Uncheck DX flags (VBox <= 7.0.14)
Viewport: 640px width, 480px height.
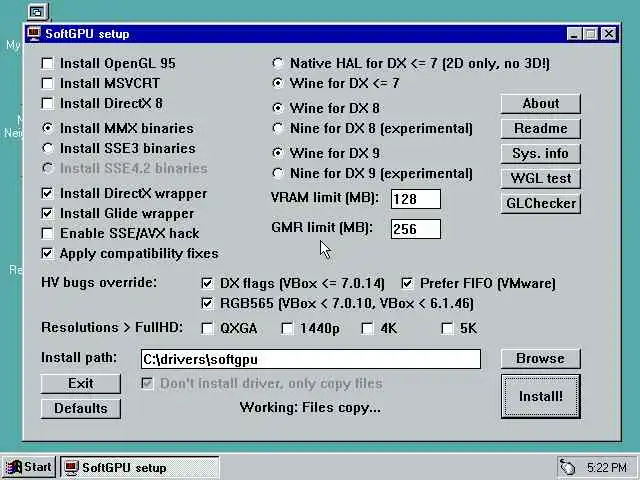tap(207, 283)
